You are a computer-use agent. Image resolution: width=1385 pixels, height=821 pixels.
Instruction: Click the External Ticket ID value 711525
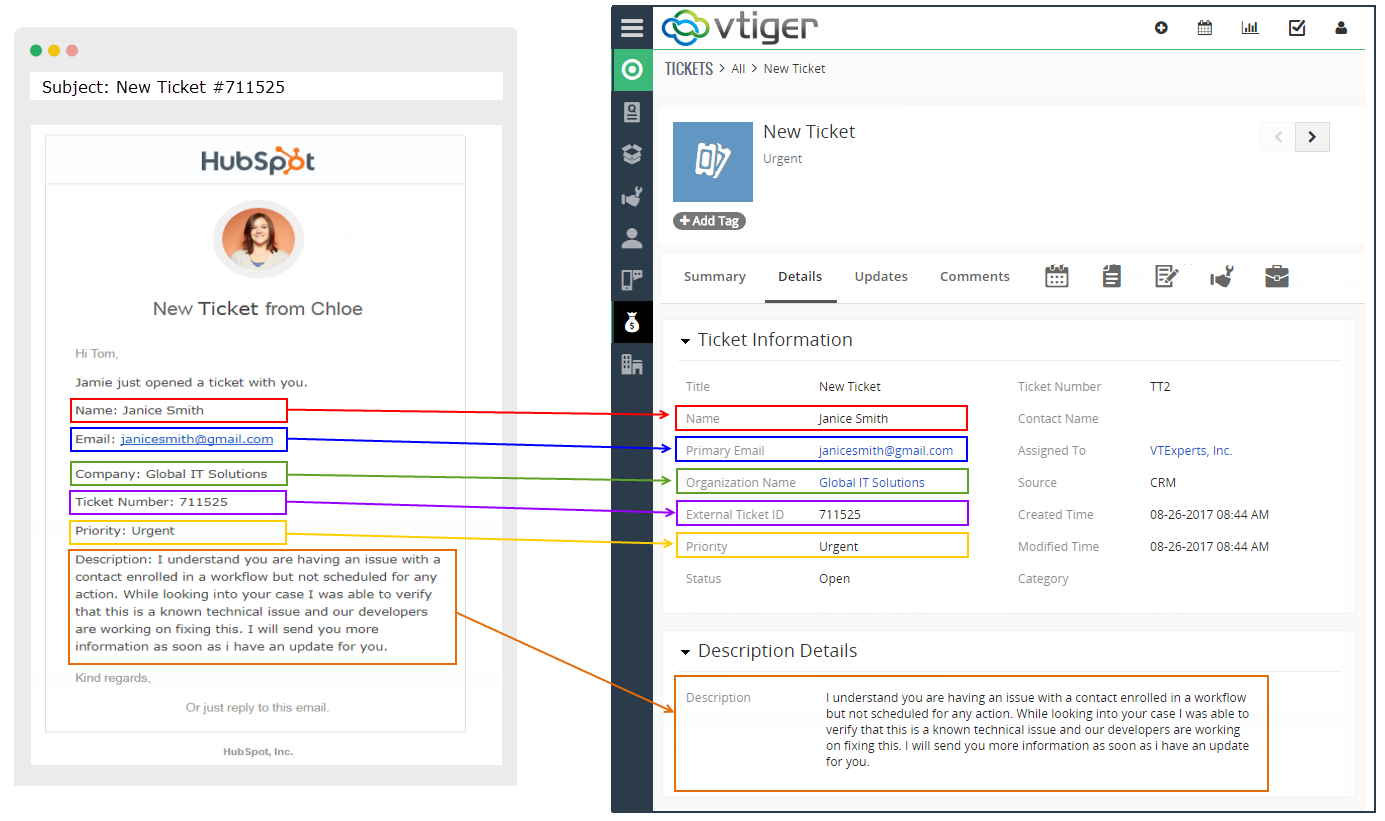tap(840, 515)
